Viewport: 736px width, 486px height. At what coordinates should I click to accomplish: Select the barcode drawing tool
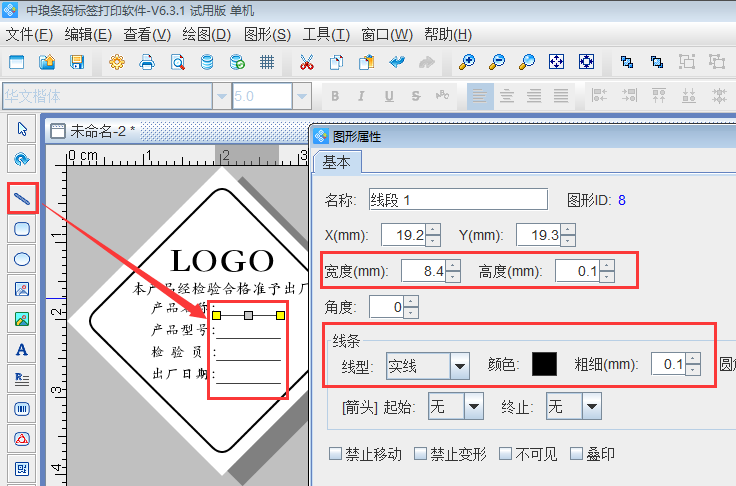point(22,409)
